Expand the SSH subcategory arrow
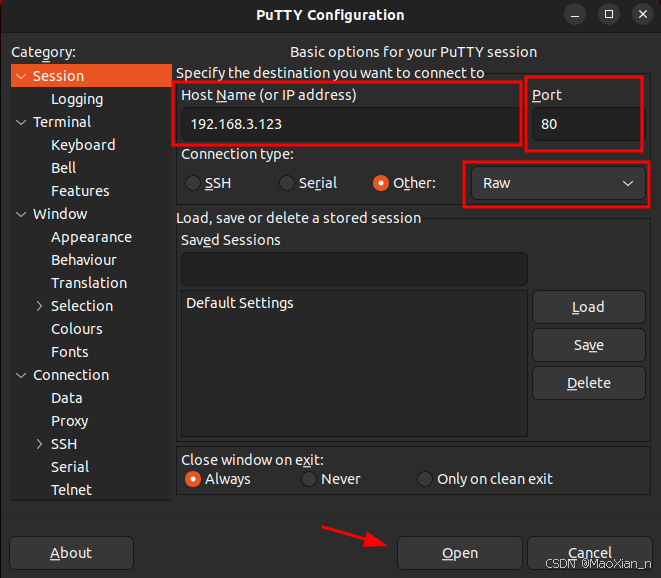Viewport: 661px width, 578px height. coord(39,444)
